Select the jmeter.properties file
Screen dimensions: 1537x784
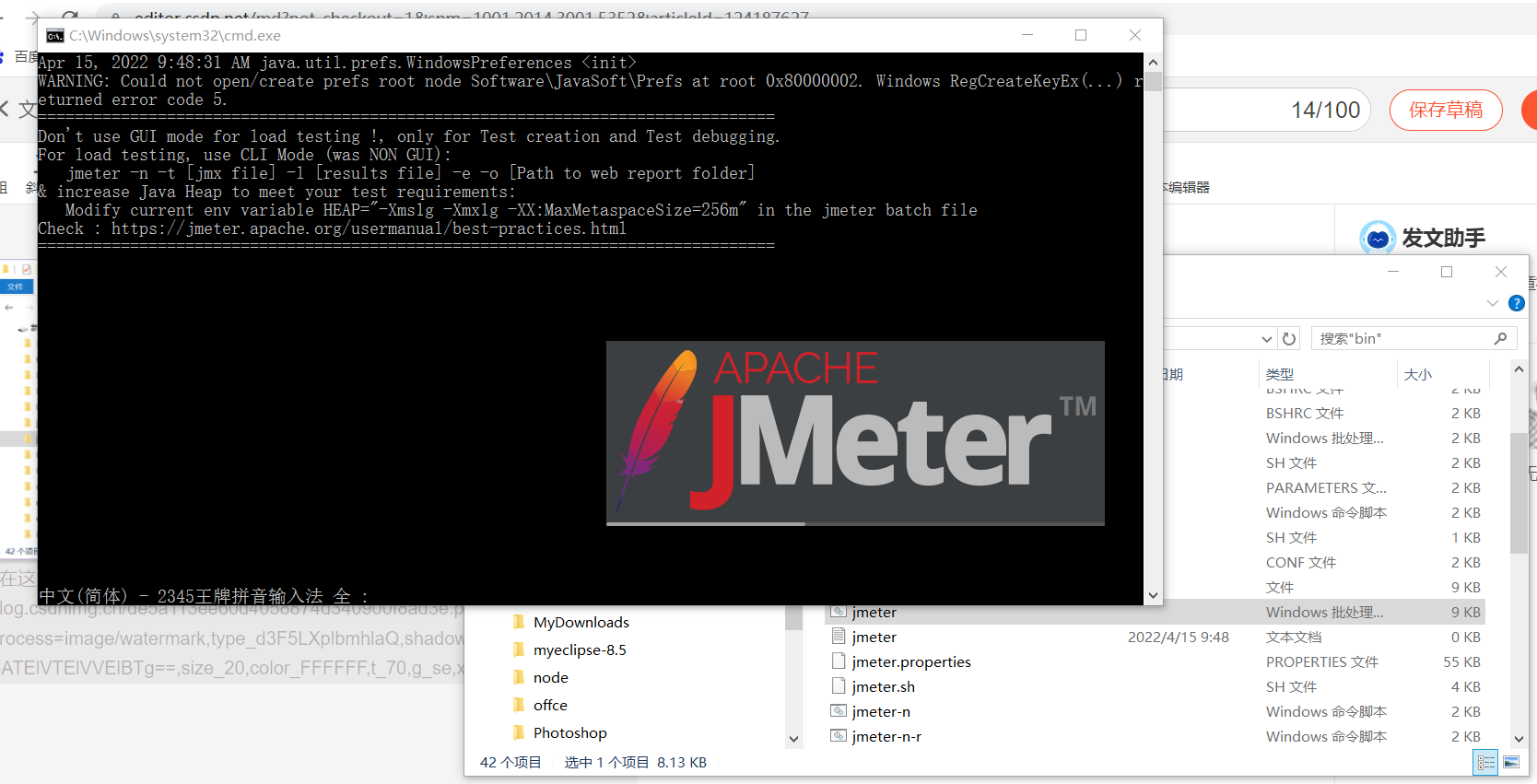tap(910, 661)
